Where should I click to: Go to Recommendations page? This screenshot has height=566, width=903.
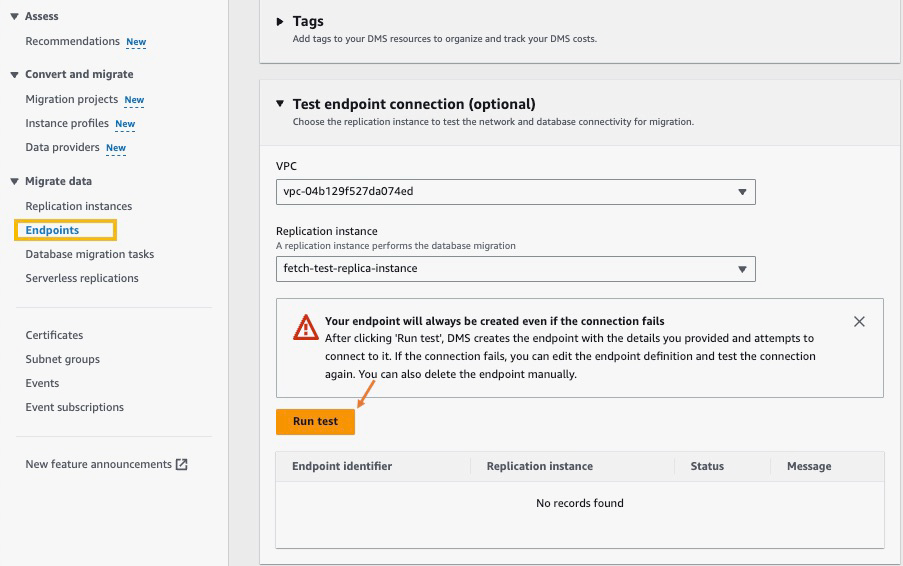coord(72,42)
